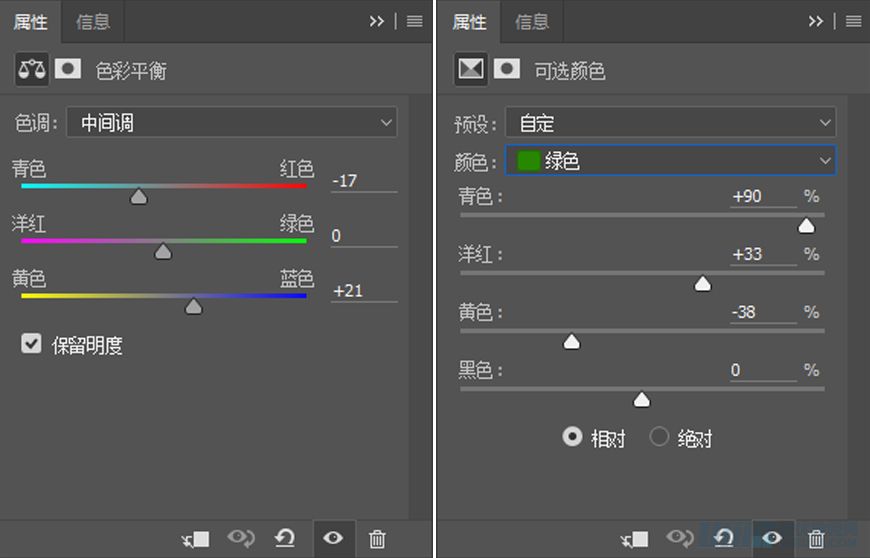Delete the Selective Color adjustment layer
The height and width of the screenshot is (558, 870).
point(816,539)
